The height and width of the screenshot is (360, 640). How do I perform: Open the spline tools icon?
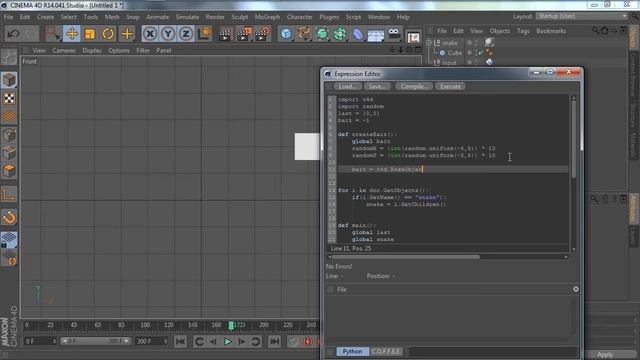[304, 34]
